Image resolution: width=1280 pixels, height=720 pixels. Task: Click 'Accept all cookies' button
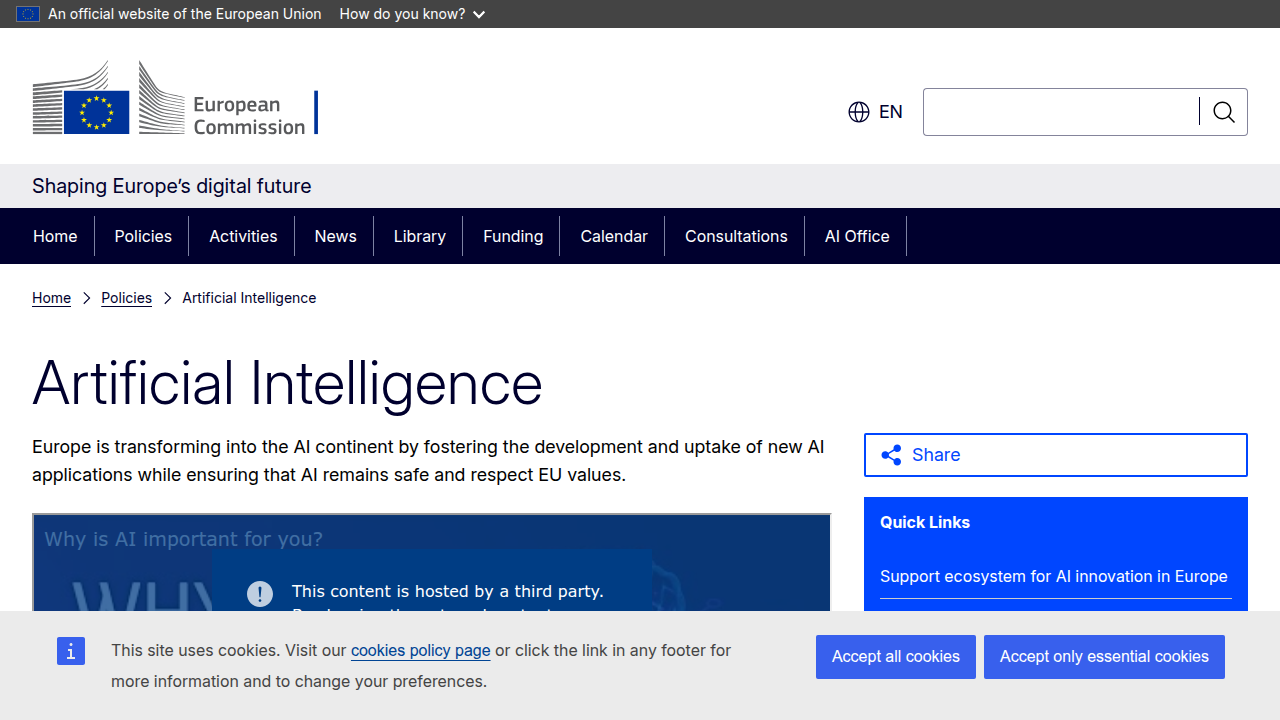pyautogui.click(x=896, y=657)
